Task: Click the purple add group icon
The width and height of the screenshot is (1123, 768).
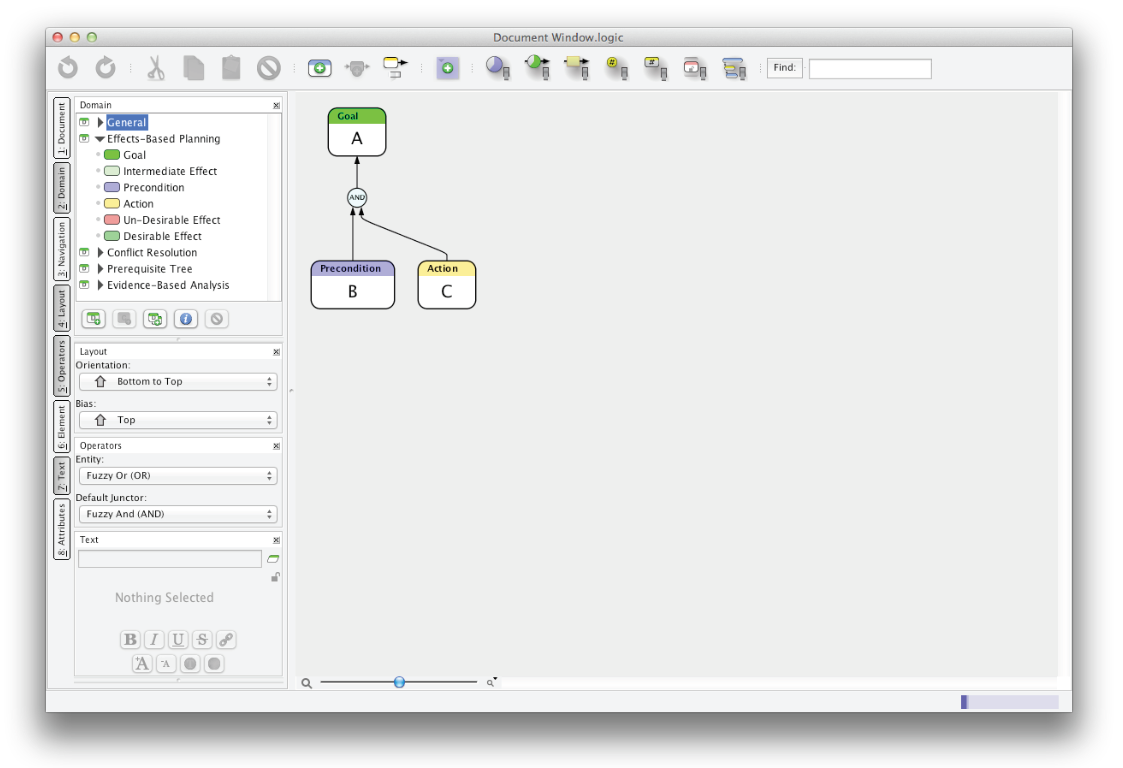Action: point(447,68)
